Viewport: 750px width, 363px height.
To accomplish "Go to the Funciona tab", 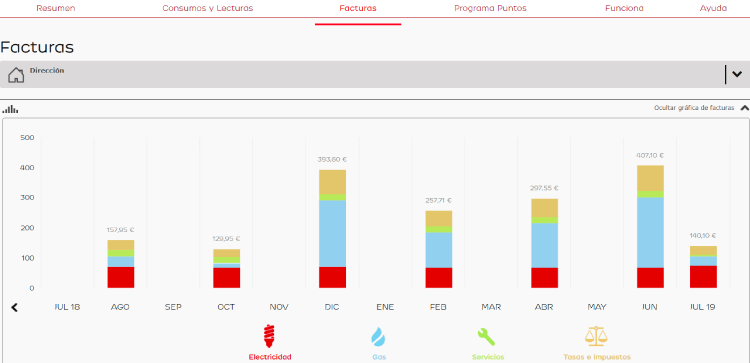I will pyautogui.click(x=624, y=8).
